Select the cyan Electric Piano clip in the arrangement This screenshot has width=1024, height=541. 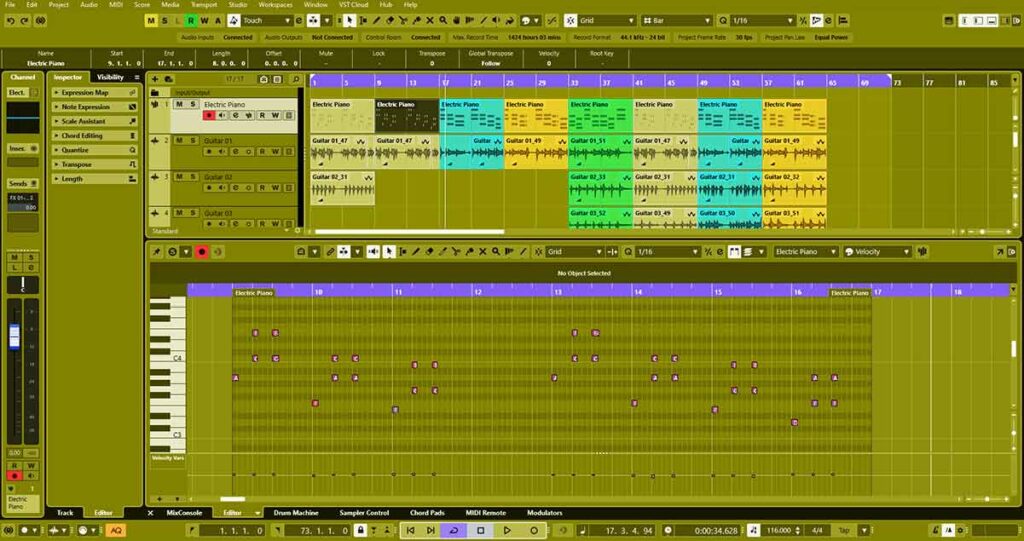click(472, 114)
